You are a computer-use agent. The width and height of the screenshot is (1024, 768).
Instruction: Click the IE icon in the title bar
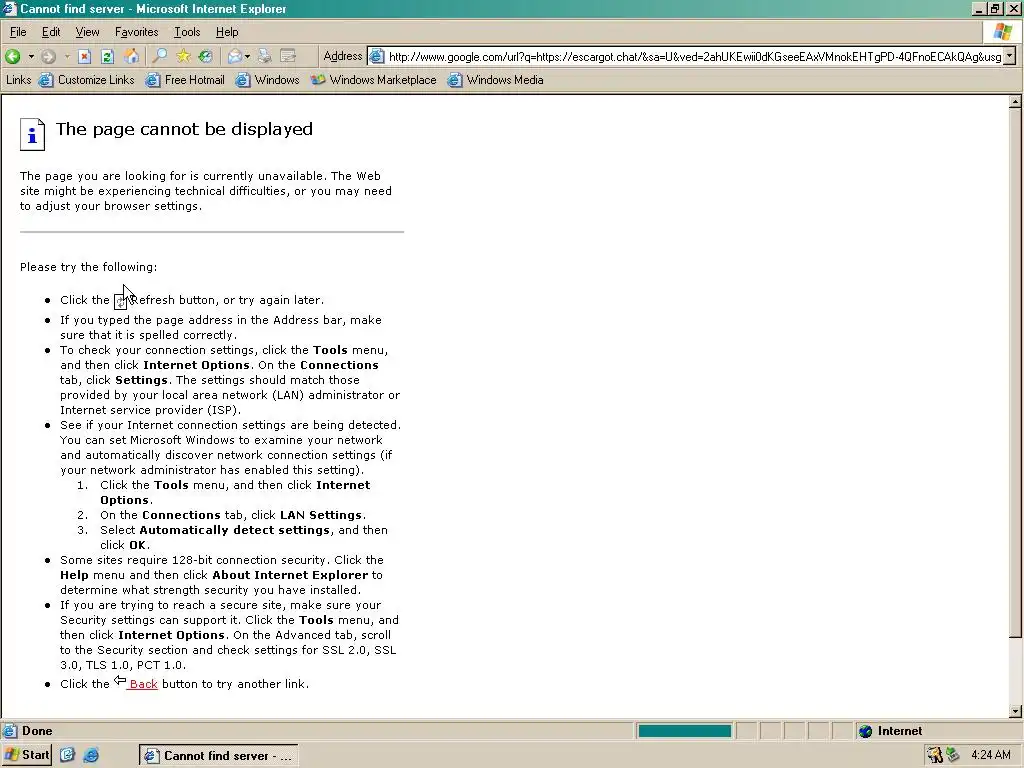pos(9,8)
